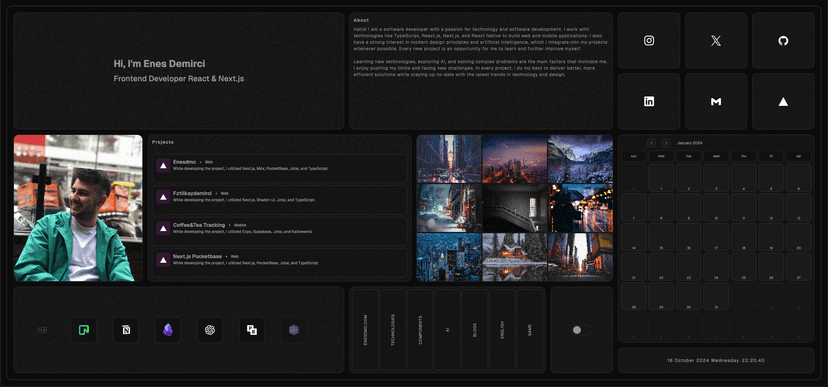Image resolution: width=828 pixels, height=387 pixels.
Task: Open the TECHNOLOGIES vertical tab
Action: pyautogui.click(x=392, y=330)
